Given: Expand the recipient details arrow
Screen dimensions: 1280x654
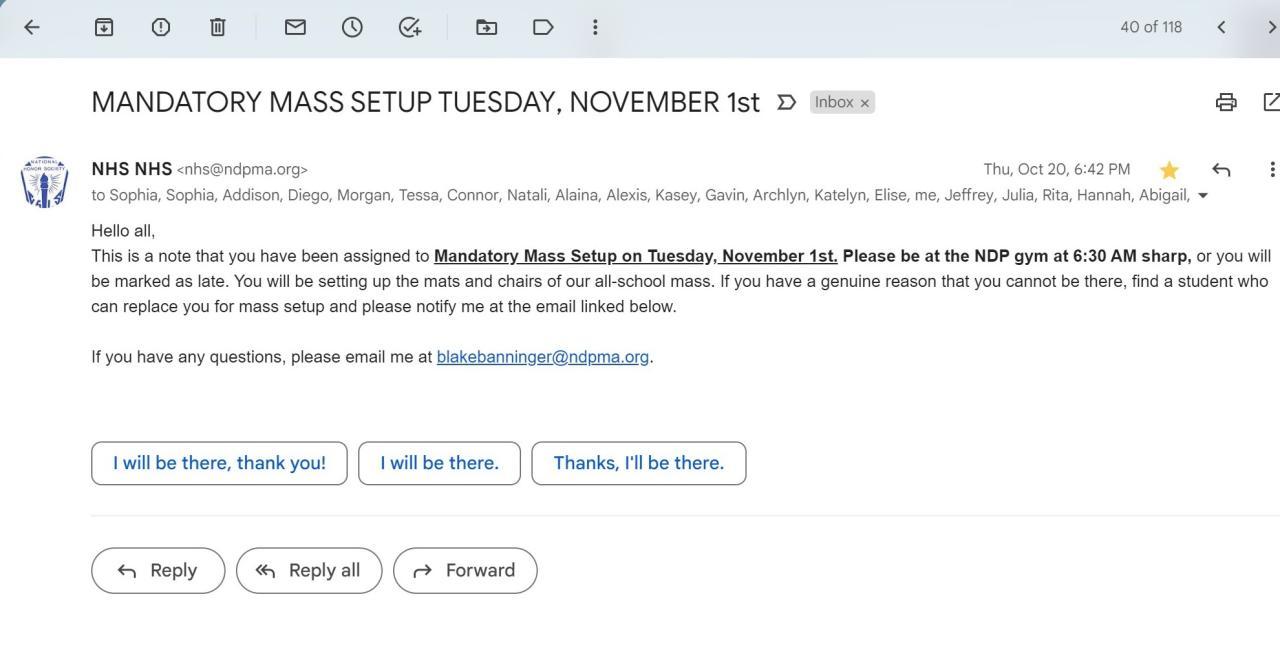Looking at the screenshot, I should pyautogui.click(x=1203, y=196).
